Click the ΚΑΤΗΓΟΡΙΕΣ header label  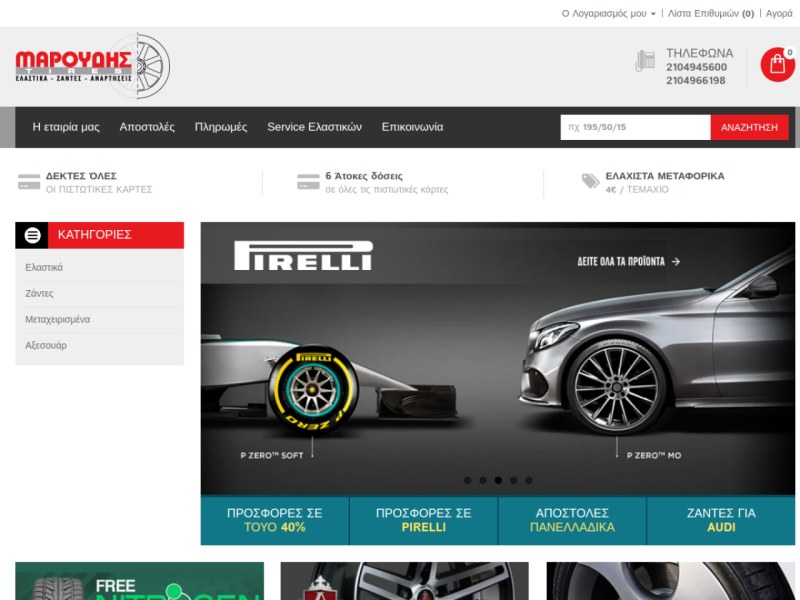click(94, 235)
